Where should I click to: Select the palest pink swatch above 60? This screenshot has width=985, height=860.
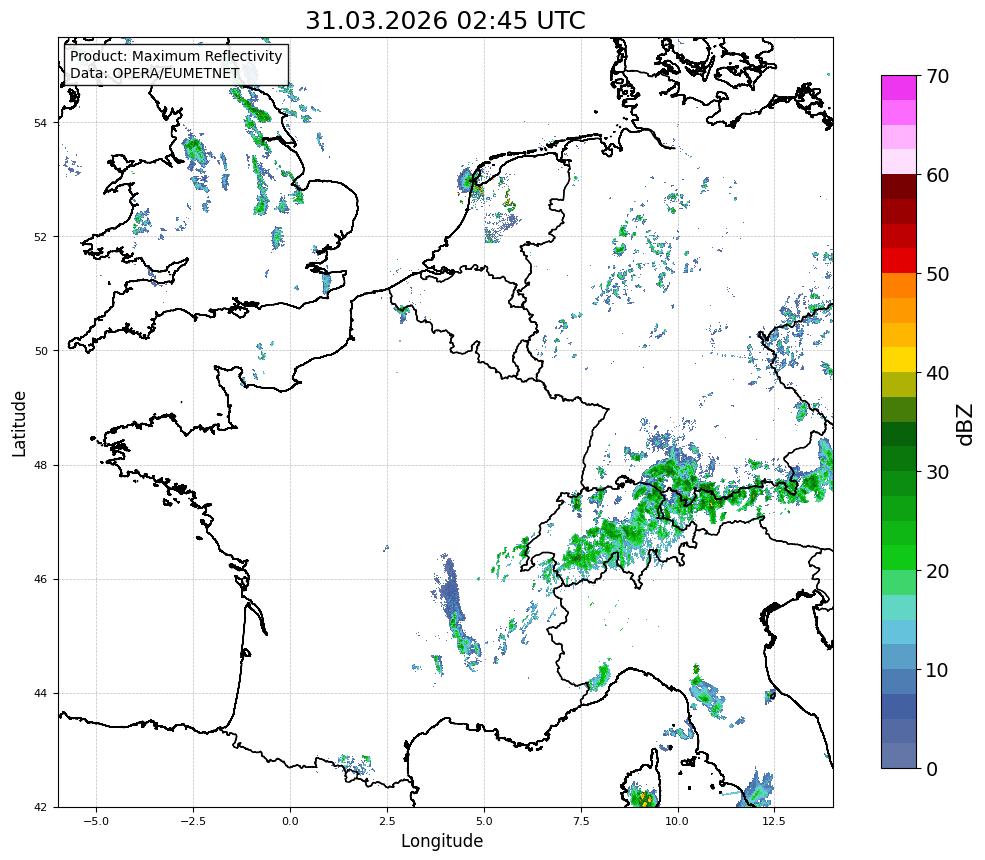pos(898,162)
